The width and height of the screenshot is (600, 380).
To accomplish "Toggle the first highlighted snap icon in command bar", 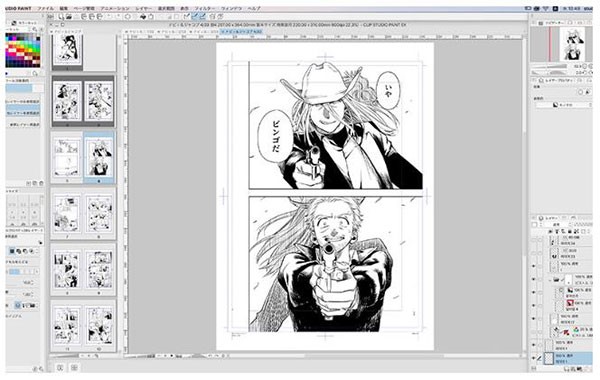I will 195,16.
